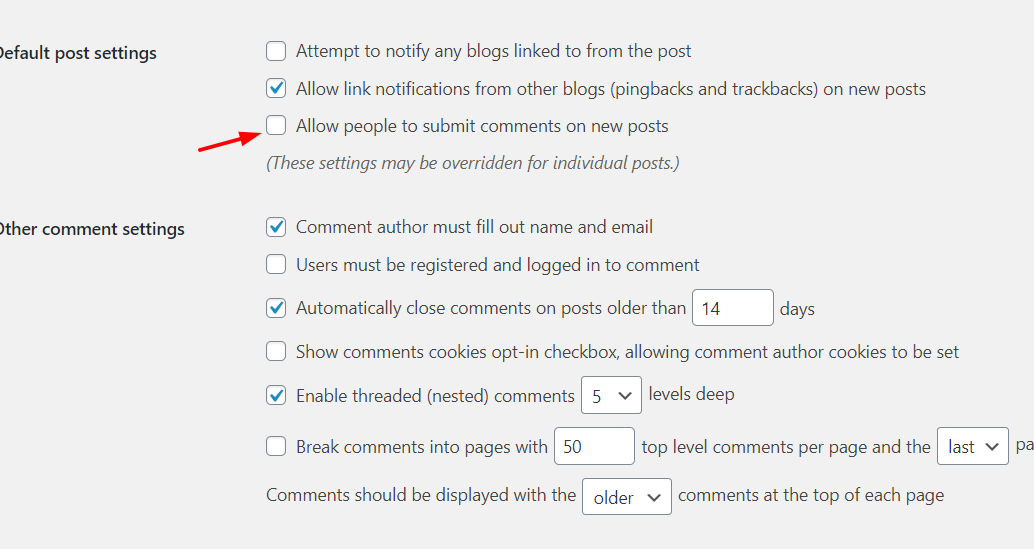Uncheck comment author must fill name and email
The width and height of the screenshot is (1034, 549).
pos(276,227)
